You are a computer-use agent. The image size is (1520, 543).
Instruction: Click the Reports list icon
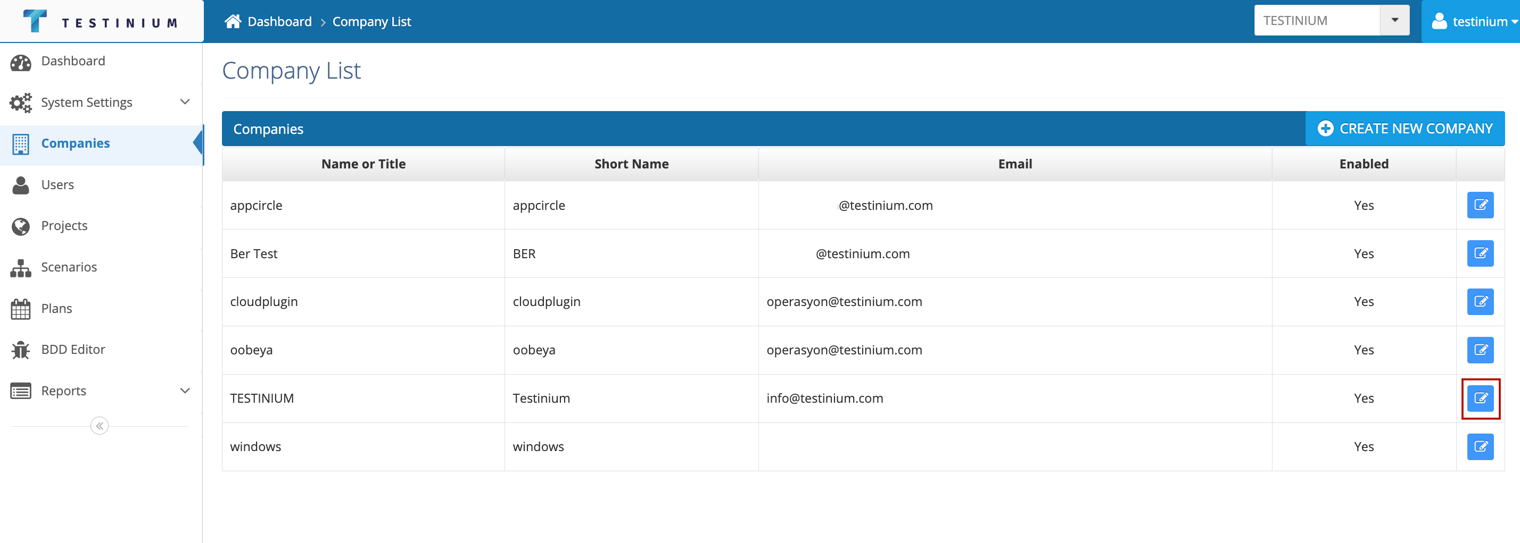tap(20, 391)
